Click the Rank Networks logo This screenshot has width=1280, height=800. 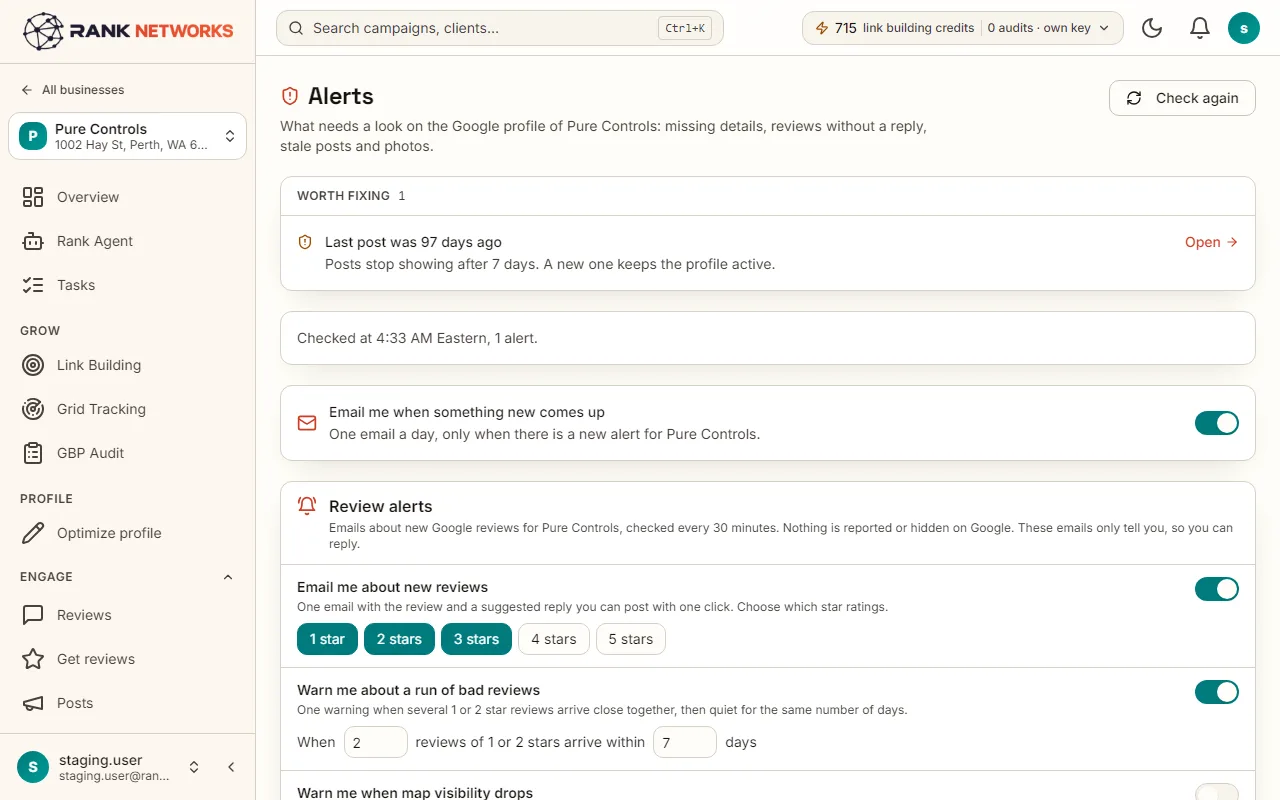[128, 31]
